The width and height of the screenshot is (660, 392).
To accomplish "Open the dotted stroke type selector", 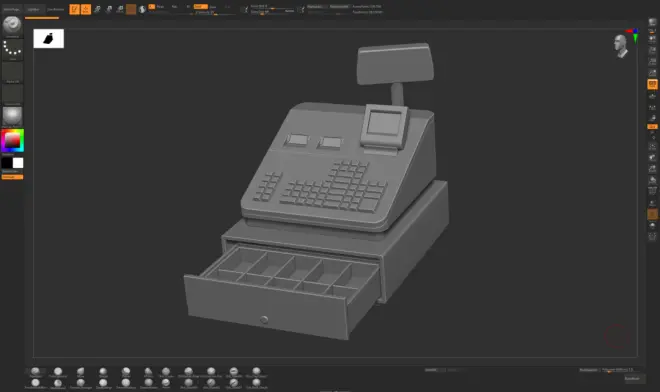I will [x=12, y=50].
